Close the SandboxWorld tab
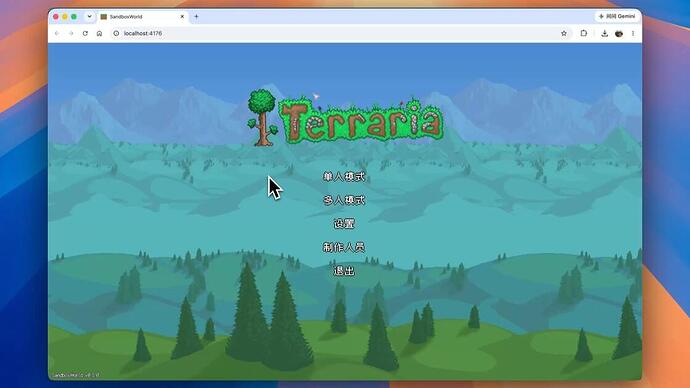The width and height of the screenshot is (690, 388). pyautogui.click(x=182, y=17)
